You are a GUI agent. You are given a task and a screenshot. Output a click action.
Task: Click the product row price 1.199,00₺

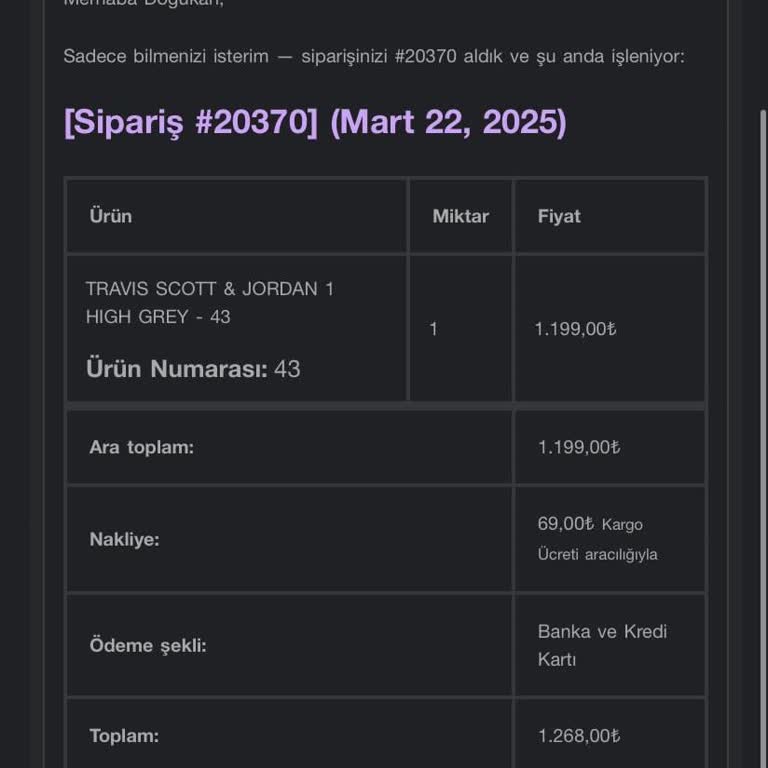[x=576, y=329]
